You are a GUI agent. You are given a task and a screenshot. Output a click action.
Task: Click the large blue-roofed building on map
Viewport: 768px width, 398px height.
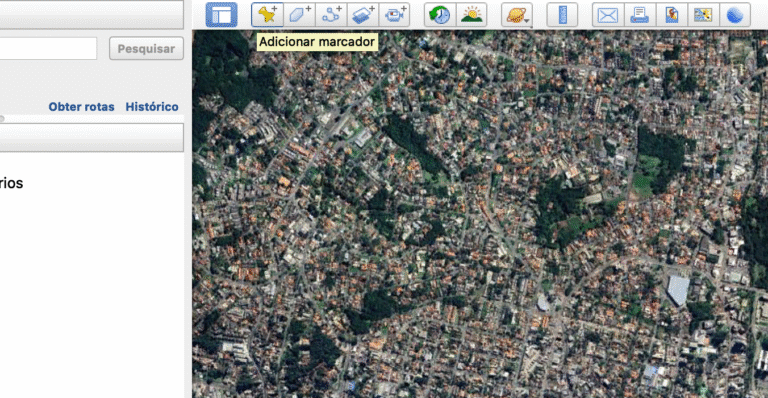click(678, 290)
